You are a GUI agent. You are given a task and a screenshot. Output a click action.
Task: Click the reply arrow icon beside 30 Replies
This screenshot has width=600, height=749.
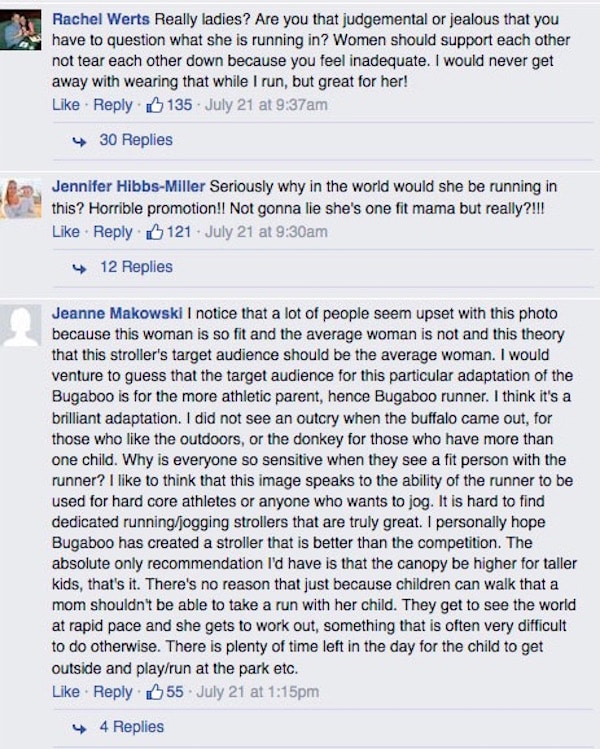click(x=79, y=141)
